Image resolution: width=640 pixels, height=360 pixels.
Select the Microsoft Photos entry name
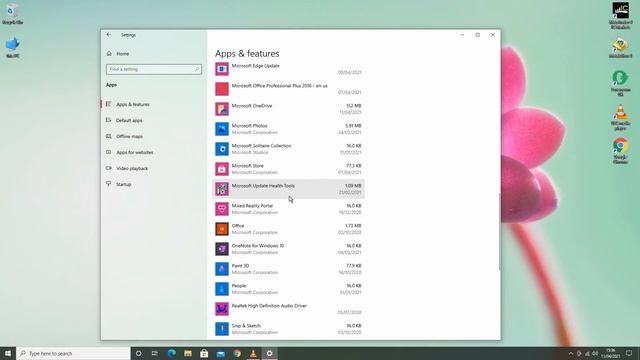click(x=249, y=126)
